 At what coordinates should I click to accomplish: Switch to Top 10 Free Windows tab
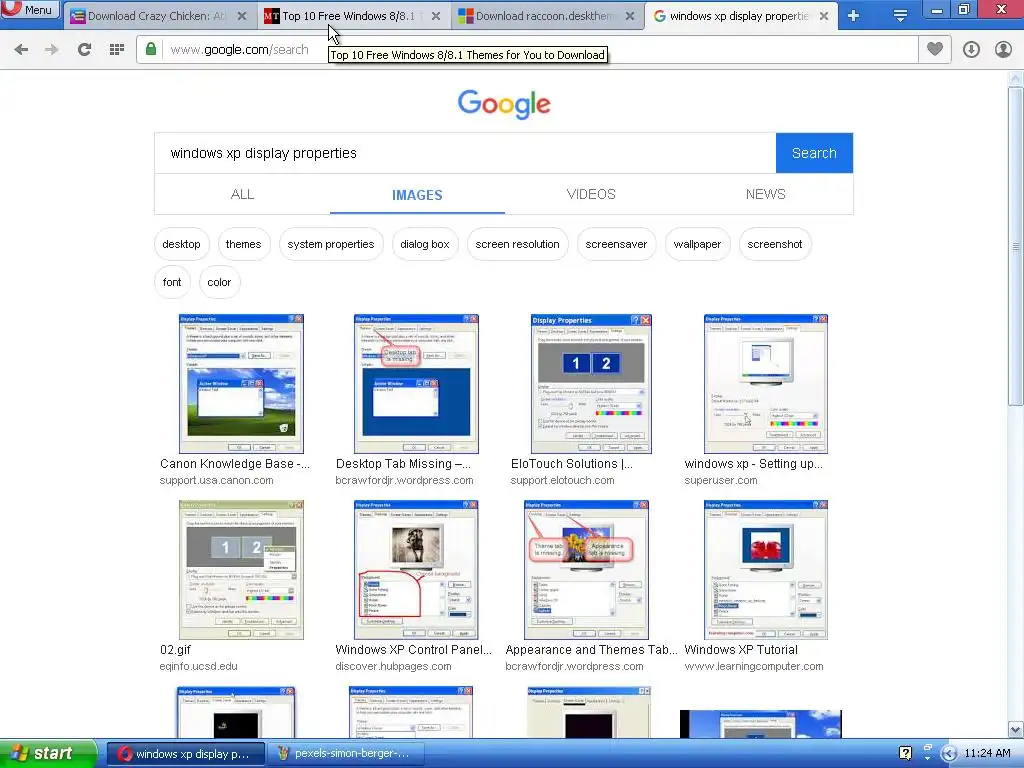(348, 16)
